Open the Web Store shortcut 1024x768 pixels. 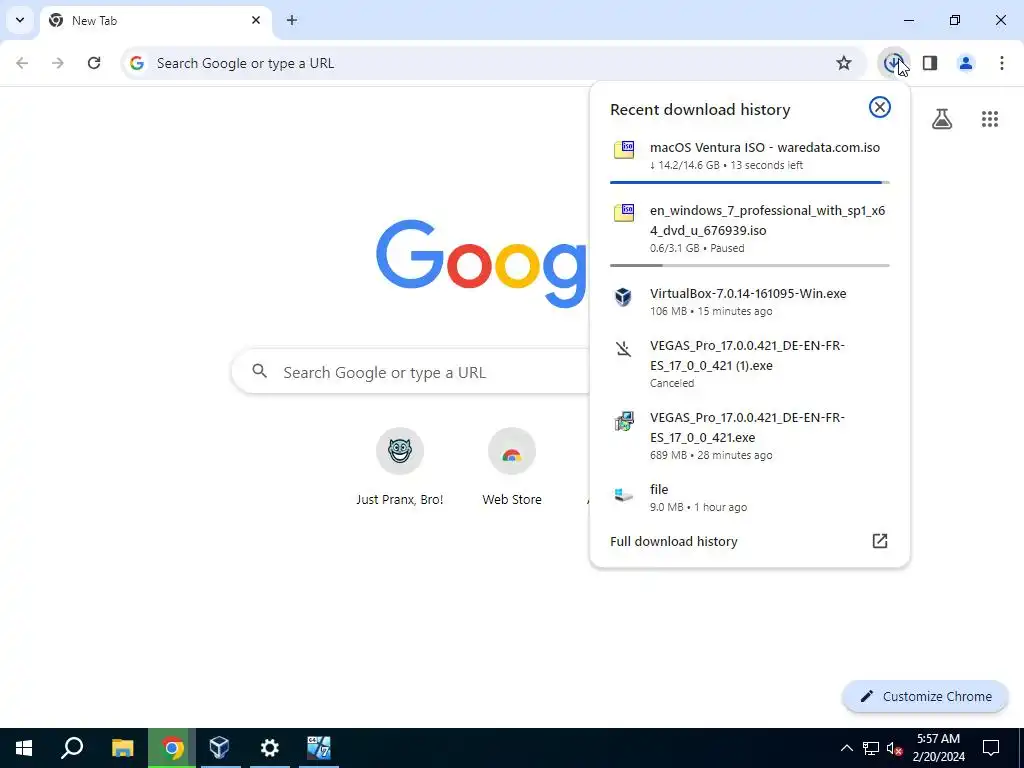(512, 468)
